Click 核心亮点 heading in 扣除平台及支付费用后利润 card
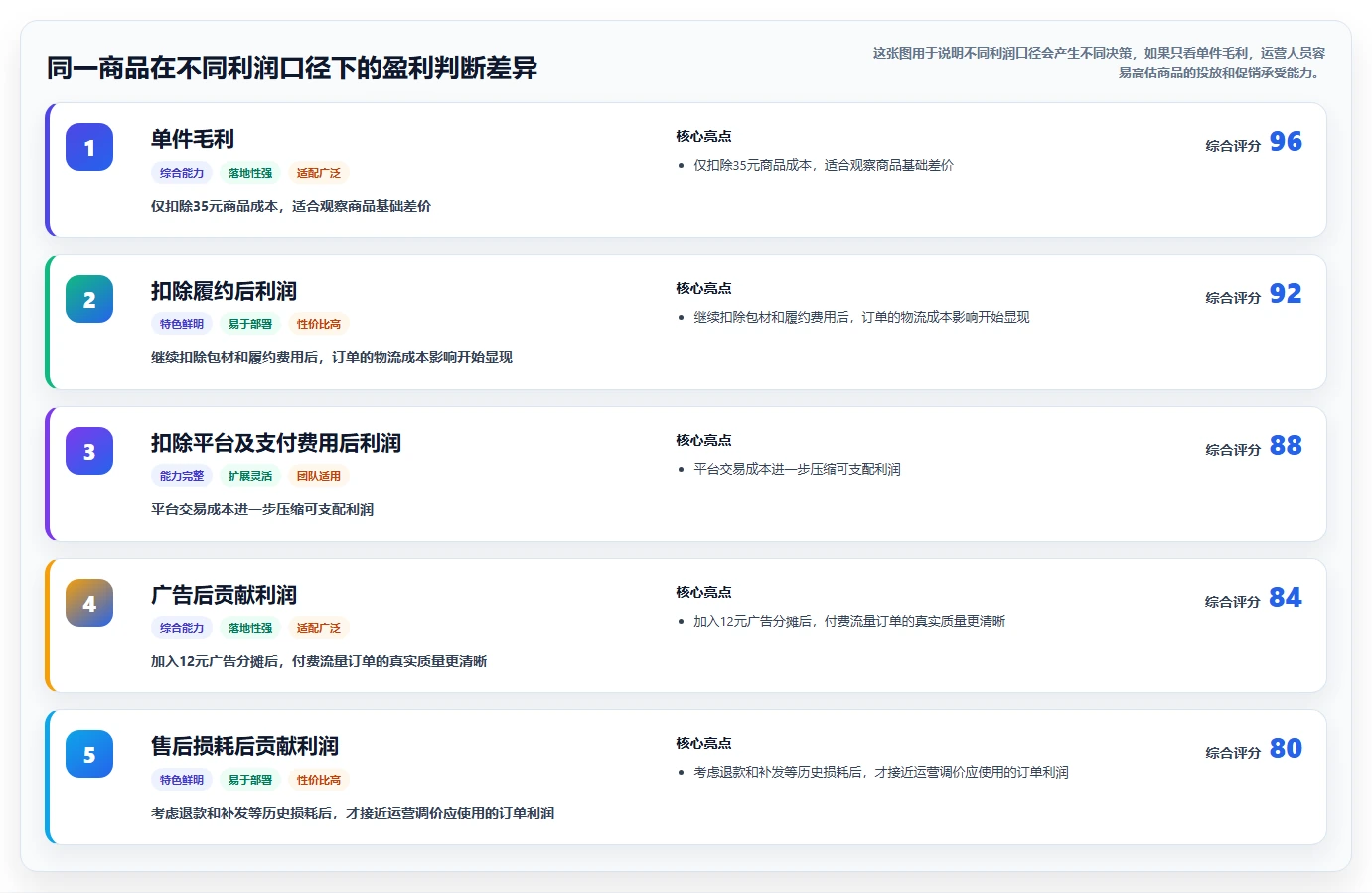Screen dimensions: 1372x893 [x=703, y=441]
